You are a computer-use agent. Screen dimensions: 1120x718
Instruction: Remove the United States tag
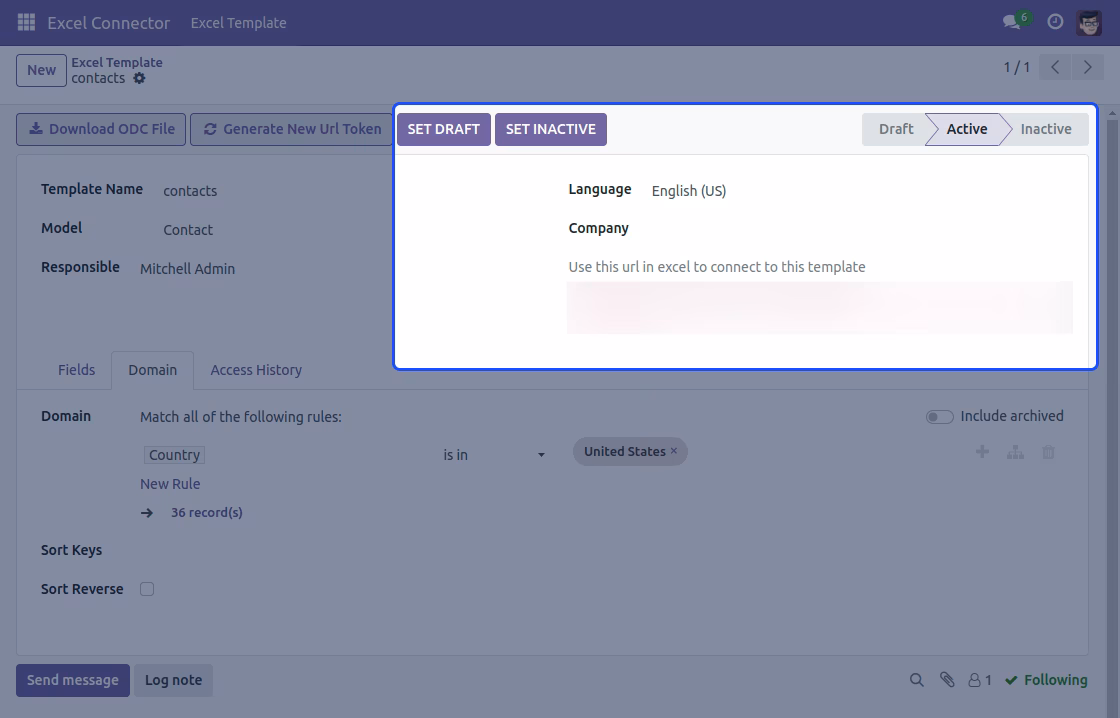(674, 451)
